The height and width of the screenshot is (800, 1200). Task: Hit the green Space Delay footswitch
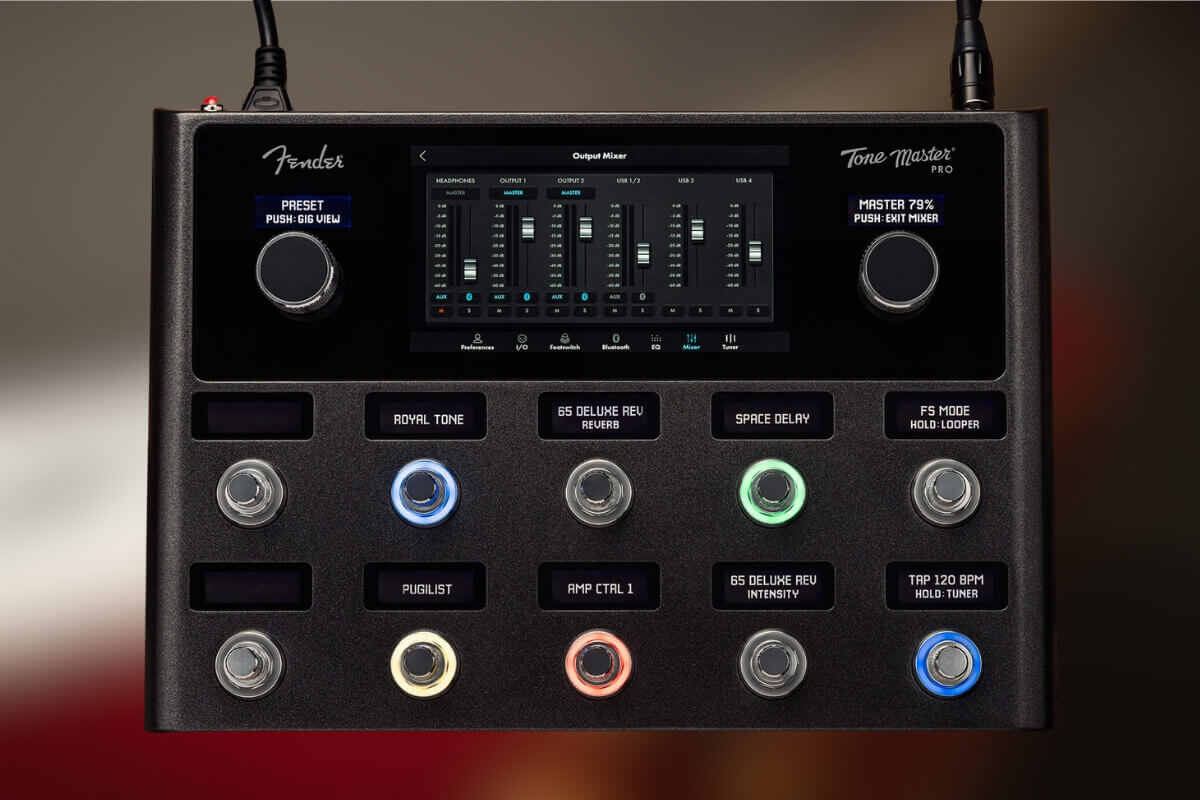tap(772, 492)
